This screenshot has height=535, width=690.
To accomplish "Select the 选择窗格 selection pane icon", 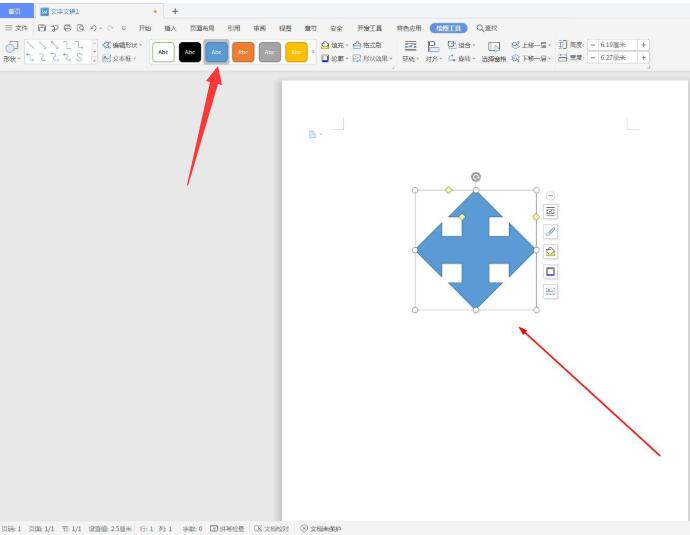I will (494, 49).
